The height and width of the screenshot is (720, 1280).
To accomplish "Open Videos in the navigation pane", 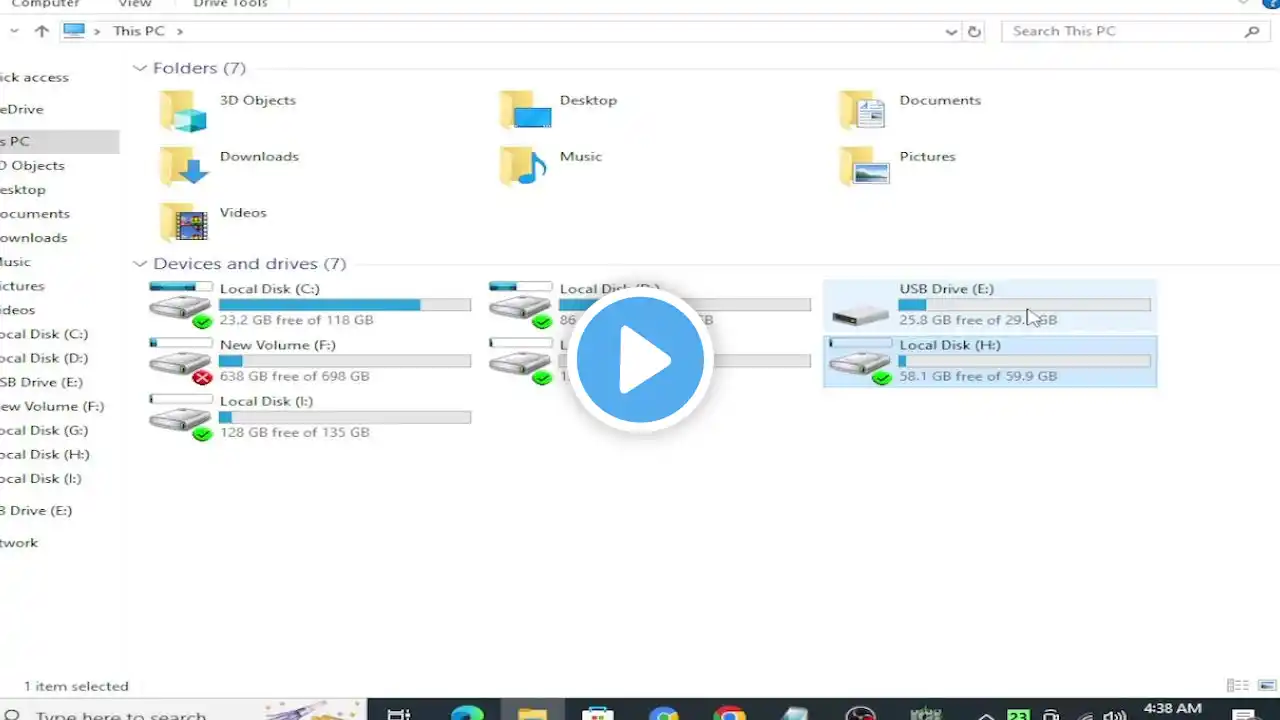I will point(18,309).
